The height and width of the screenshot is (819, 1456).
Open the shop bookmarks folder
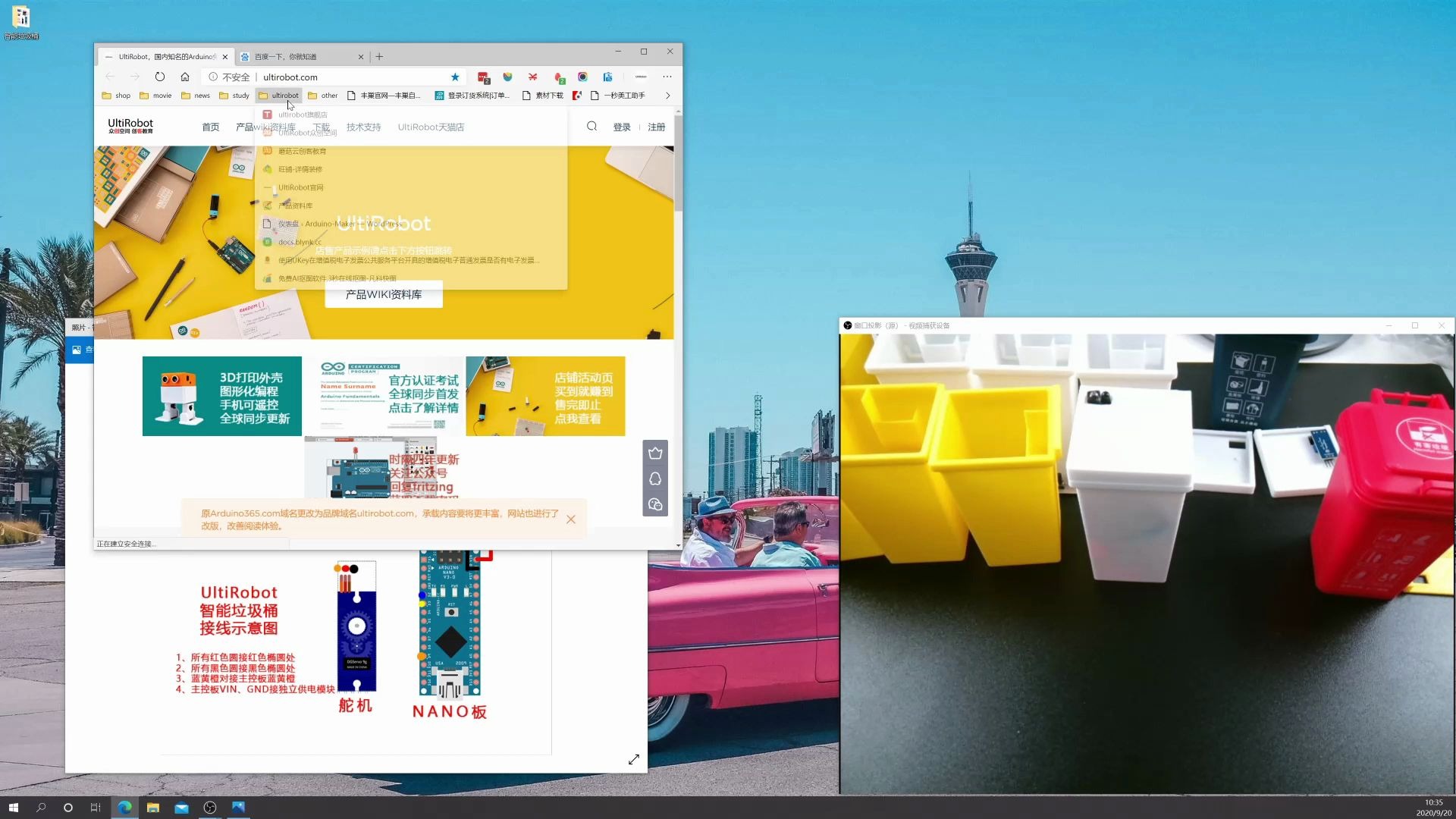[x=116, y=96]
